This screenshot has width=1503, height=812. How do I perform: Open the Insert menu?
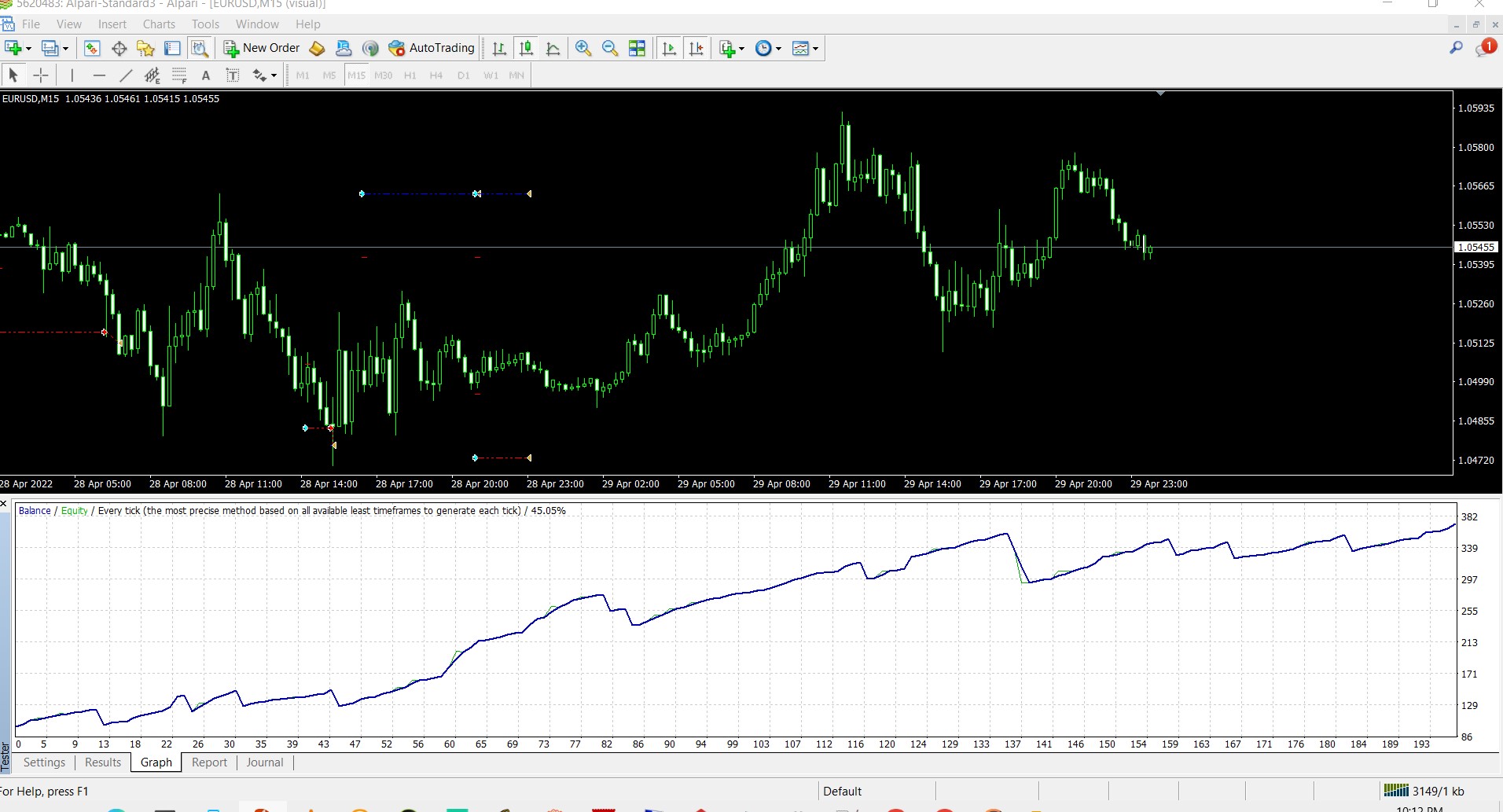112,24
